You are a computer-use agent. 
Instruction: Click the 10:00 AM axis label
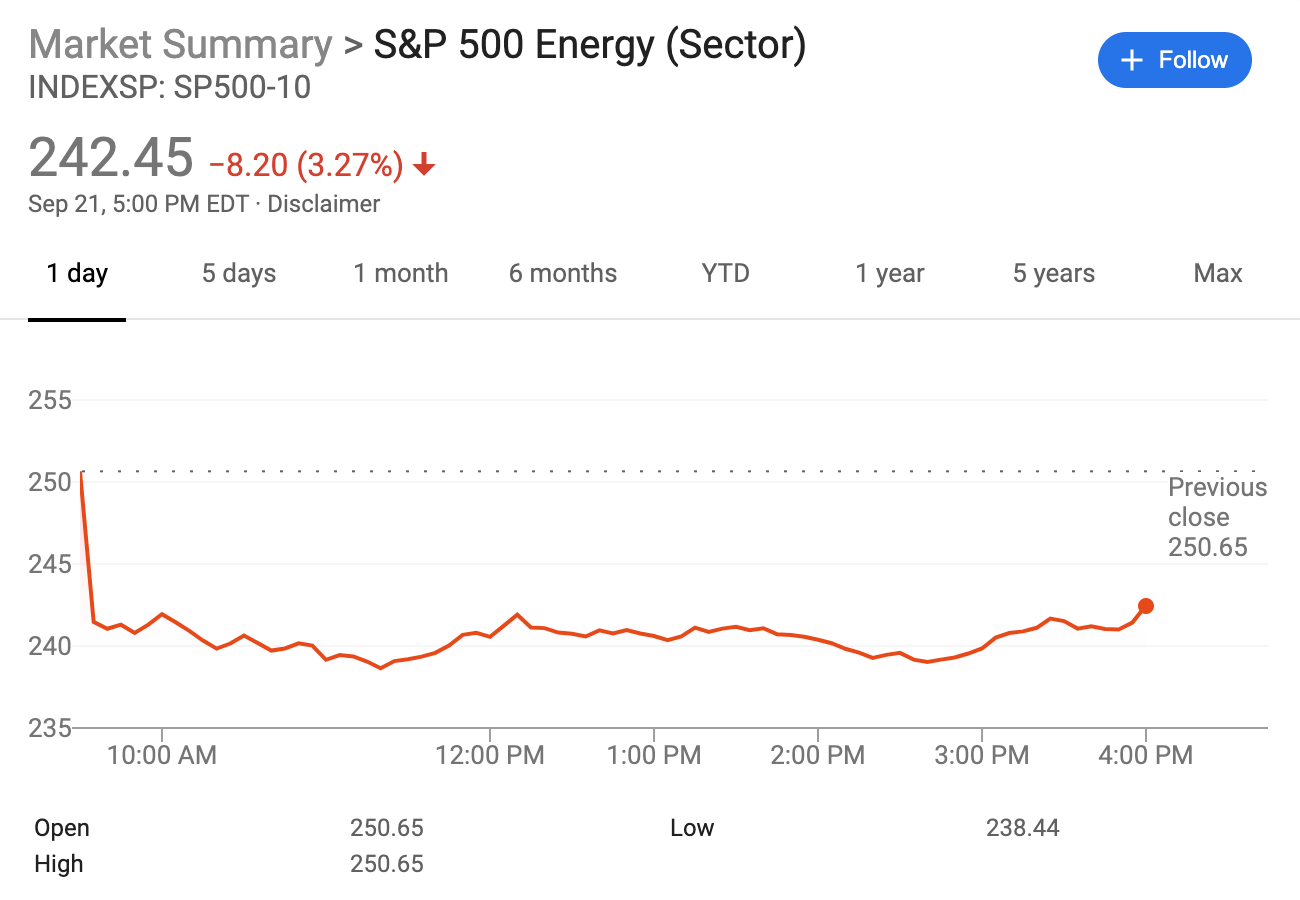coord(162,755)
